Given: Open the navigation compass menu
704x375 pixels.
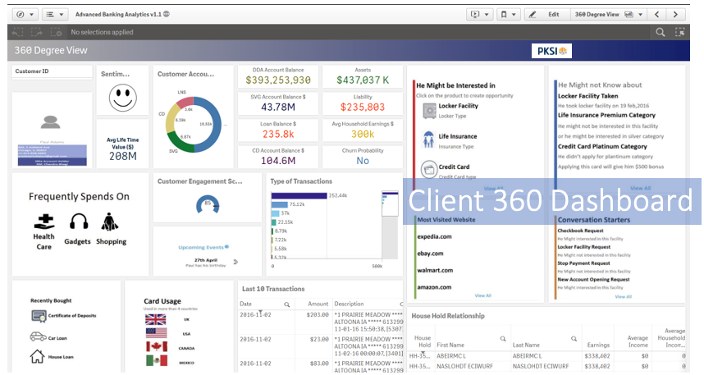Looking at the screenshot, I should (25, 14).
